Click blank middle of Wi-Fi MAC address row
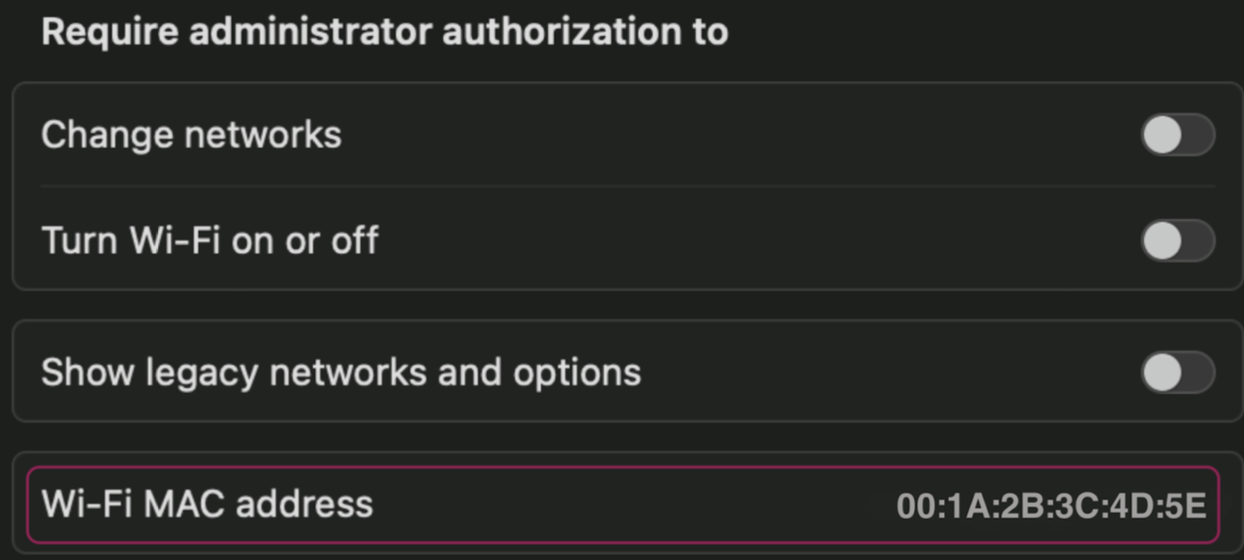Image resolution: width=1244 pixels, height=560 pixels. pos(630,505)
